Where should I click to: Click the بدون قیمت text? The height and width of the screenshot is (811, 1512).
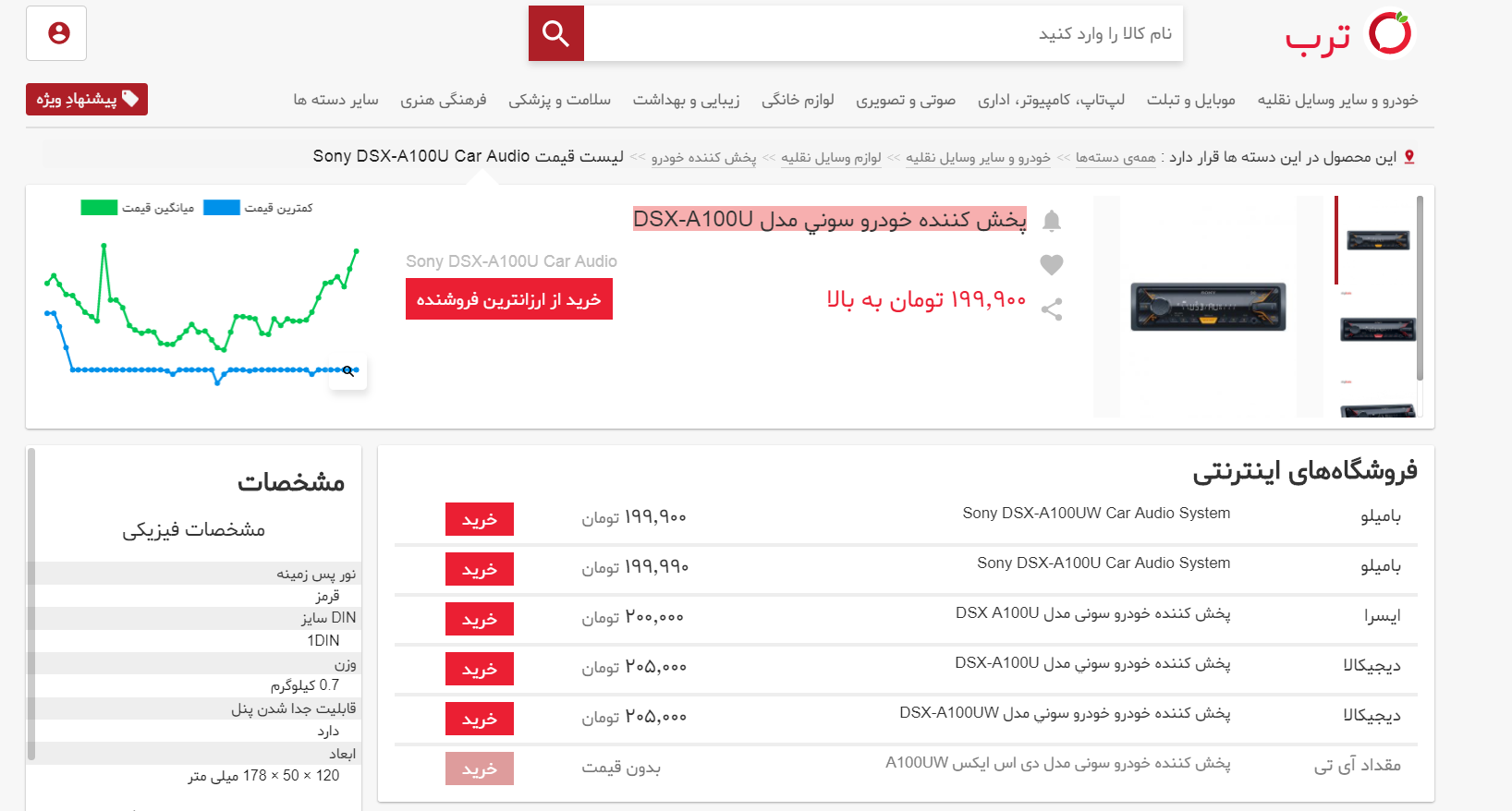coord(621,768)
